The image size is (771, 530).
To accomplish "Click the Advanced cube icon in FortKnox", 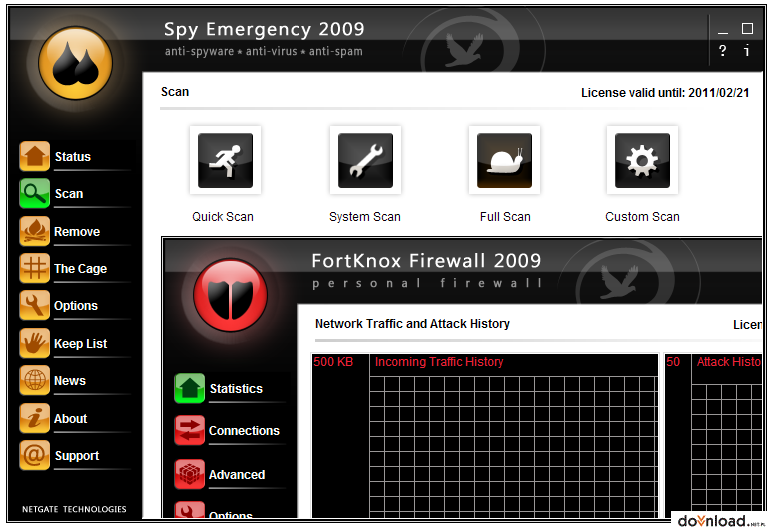I will [189, 474].
